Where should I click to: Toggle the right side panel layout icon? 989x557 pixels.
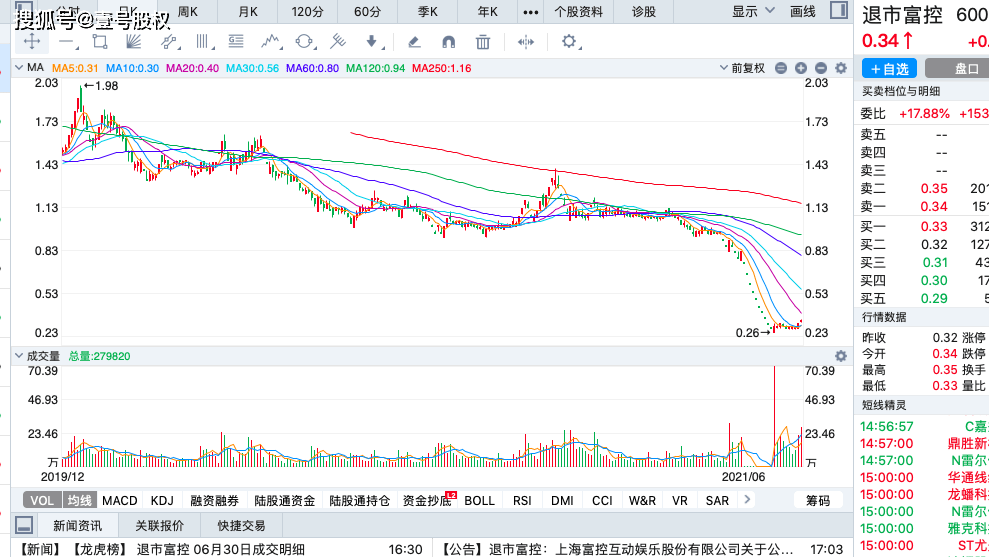(839, 11)
